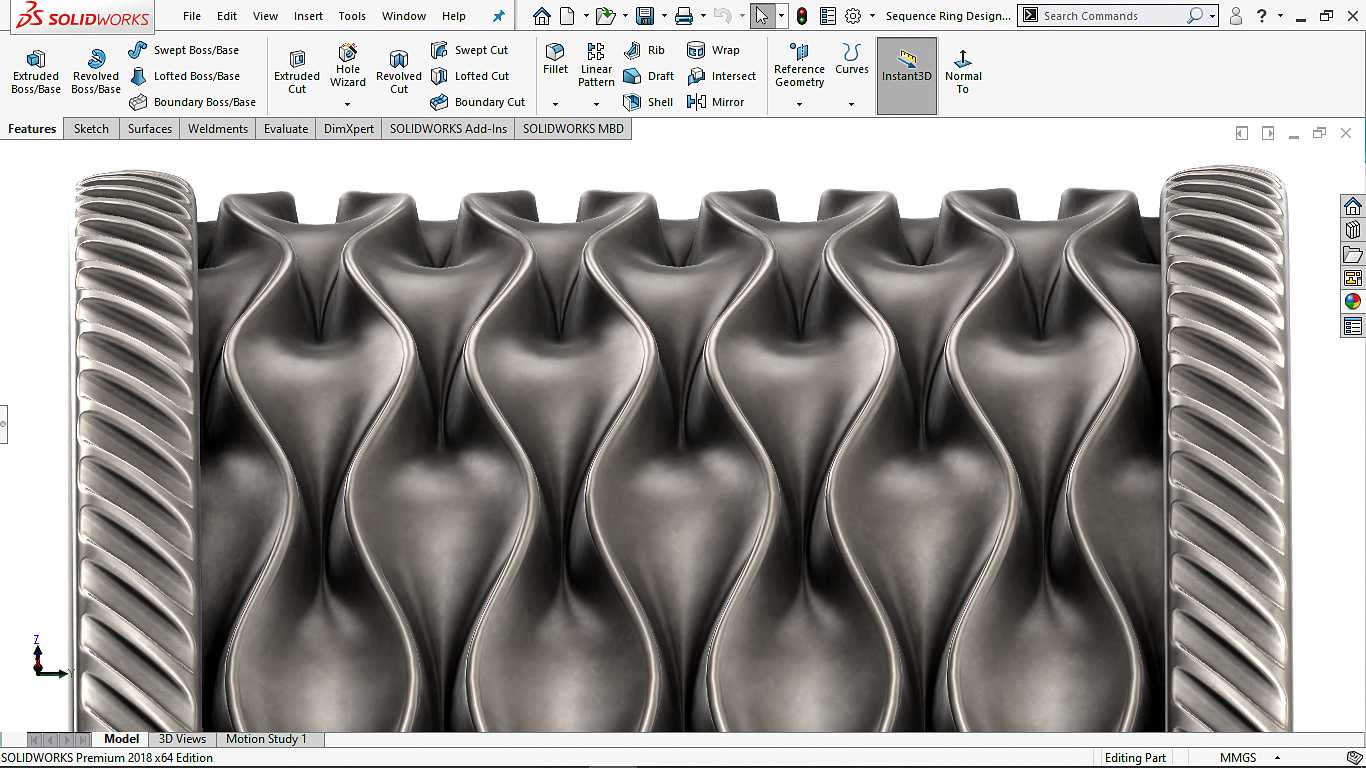Open the Edit menu
This screenshot has height=768, width=1366.
(227, 16)
